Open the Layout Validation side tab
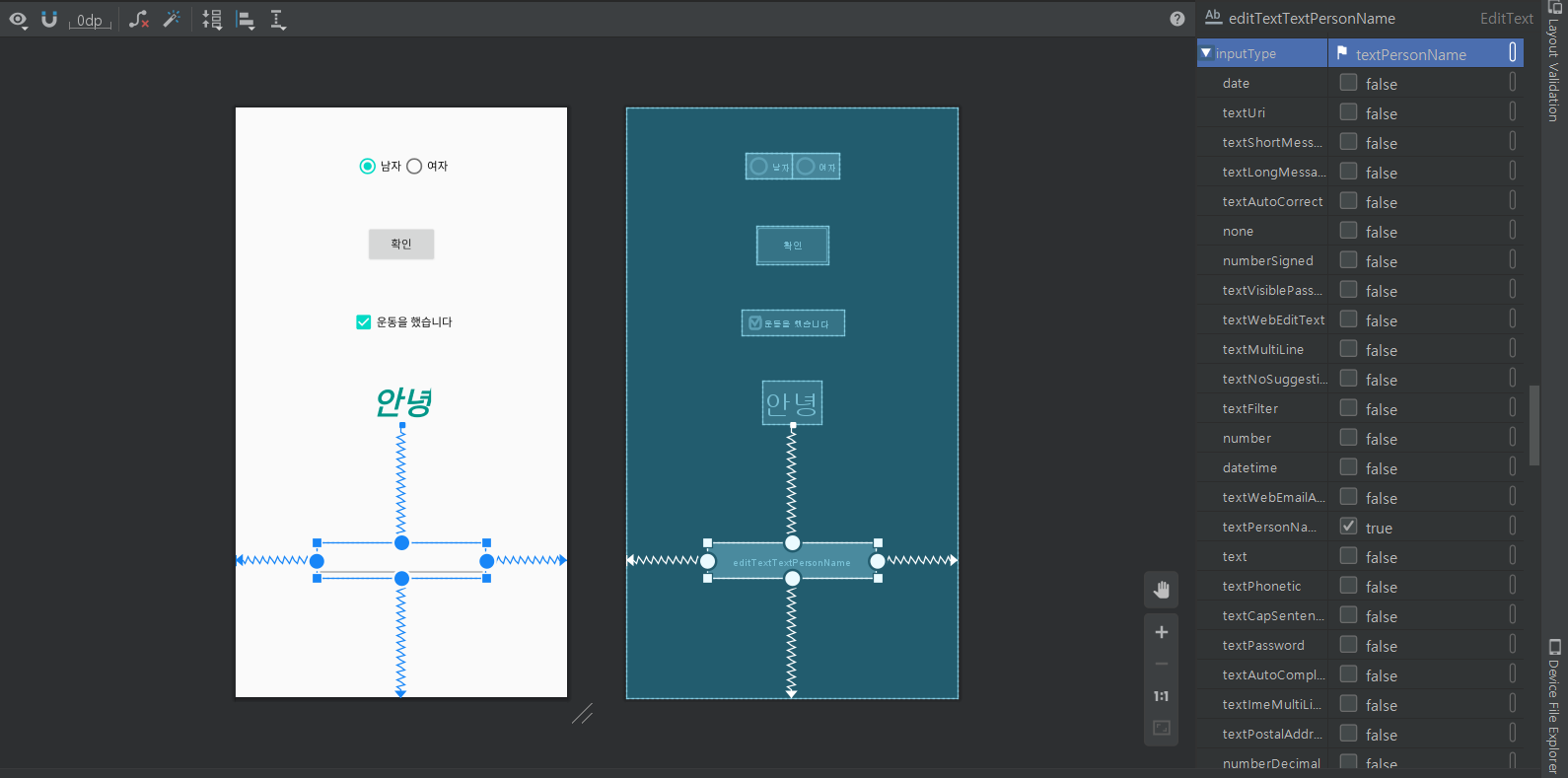Screen dimensions: 1568x778 click(1554, 61)
